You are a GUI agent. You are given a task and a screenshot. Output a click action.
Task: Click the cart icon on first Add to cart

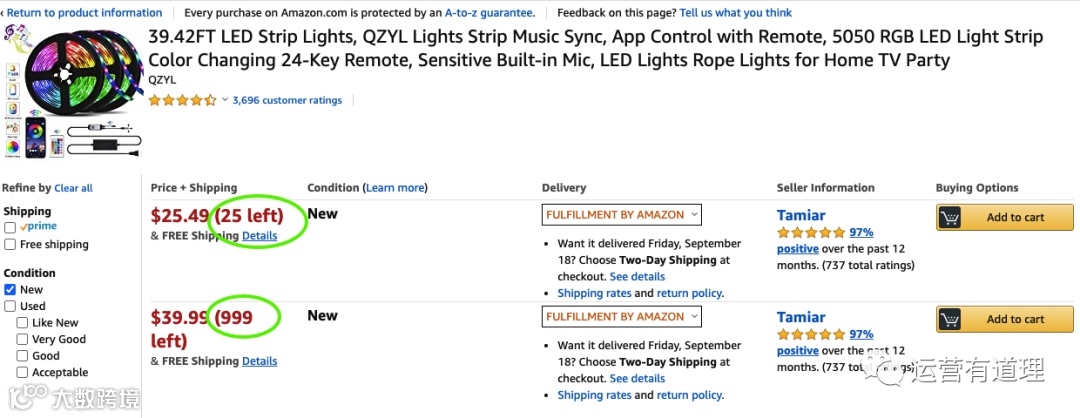pos(951,217)
